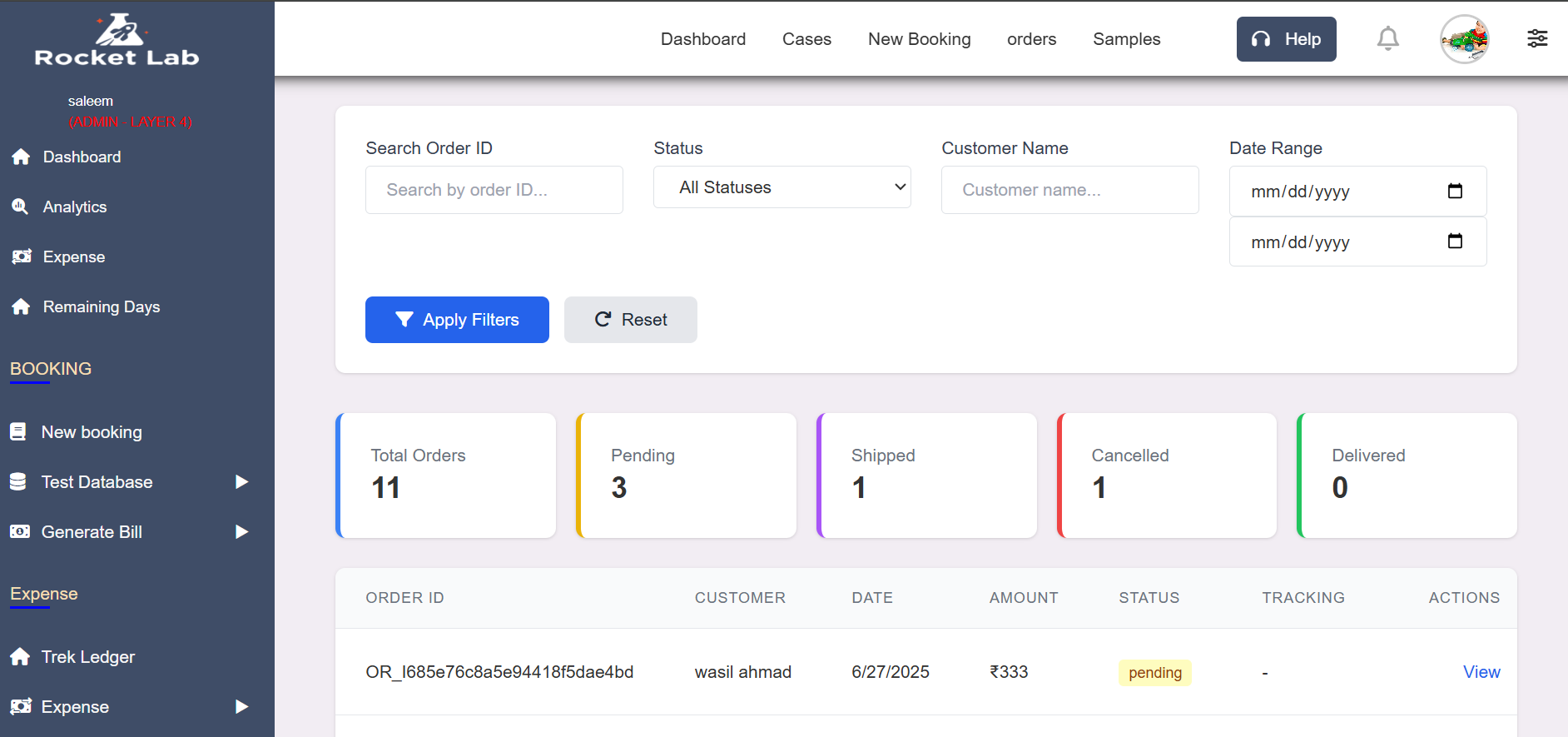Reset the order filters
This screenshot has height=737, width=1568.
(x=630, y=320)
